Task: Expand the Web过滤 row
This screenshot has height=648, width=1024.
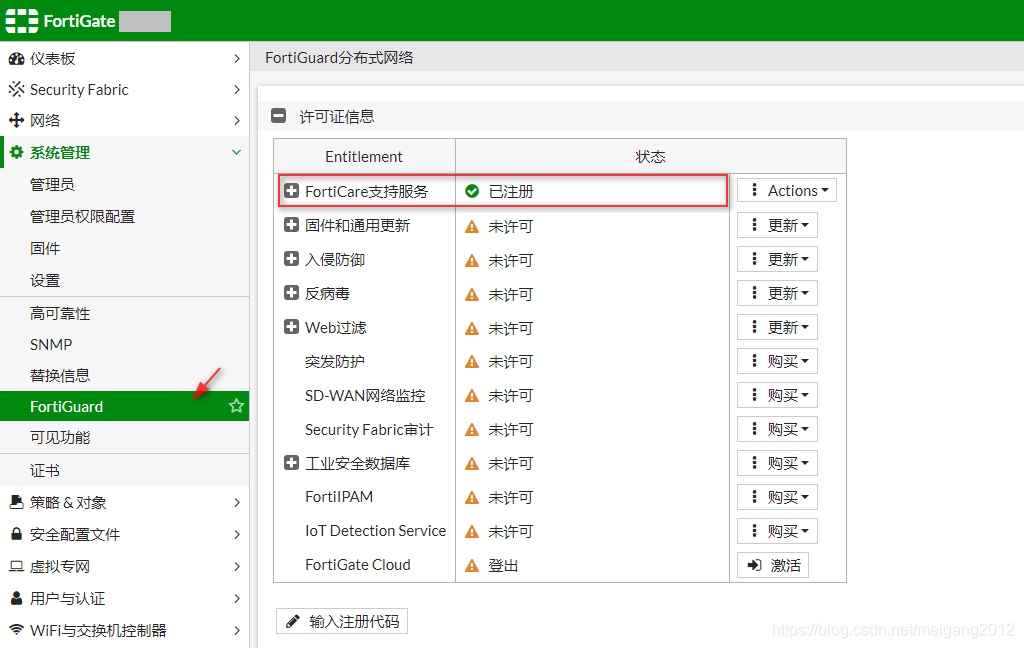Action: coord(291,327)
